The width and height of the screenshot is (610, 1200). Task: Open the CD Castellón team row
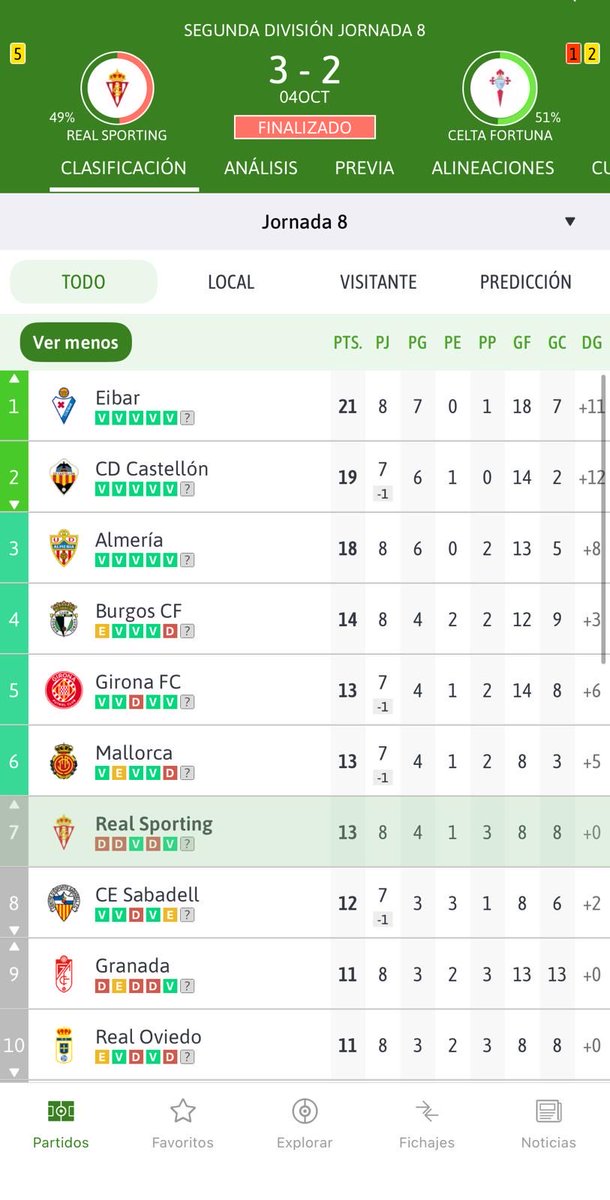click(x=305, y=477)
